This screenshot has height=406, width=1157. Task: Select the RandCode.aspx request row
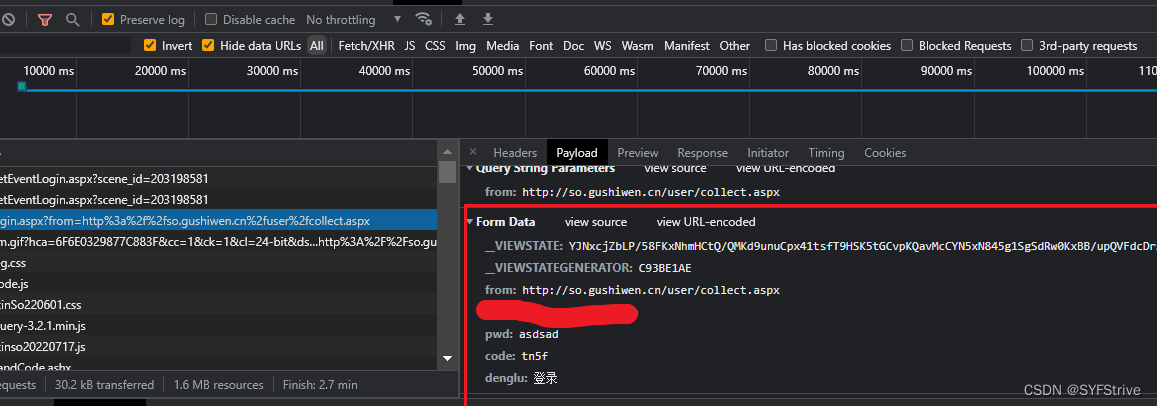(218, 365)
